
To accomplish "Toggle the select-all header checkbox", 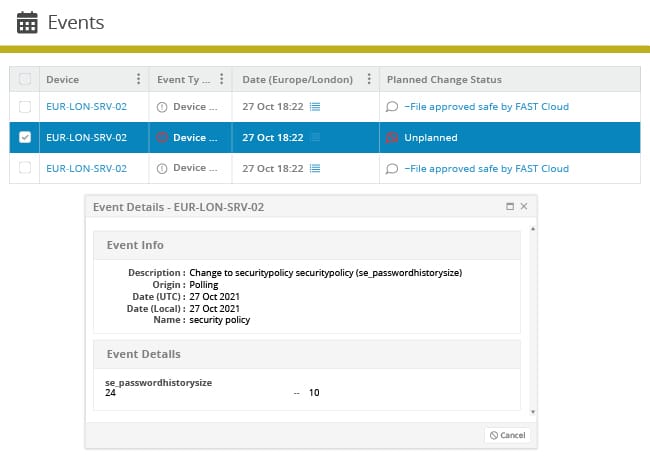I will click(25, 79).
